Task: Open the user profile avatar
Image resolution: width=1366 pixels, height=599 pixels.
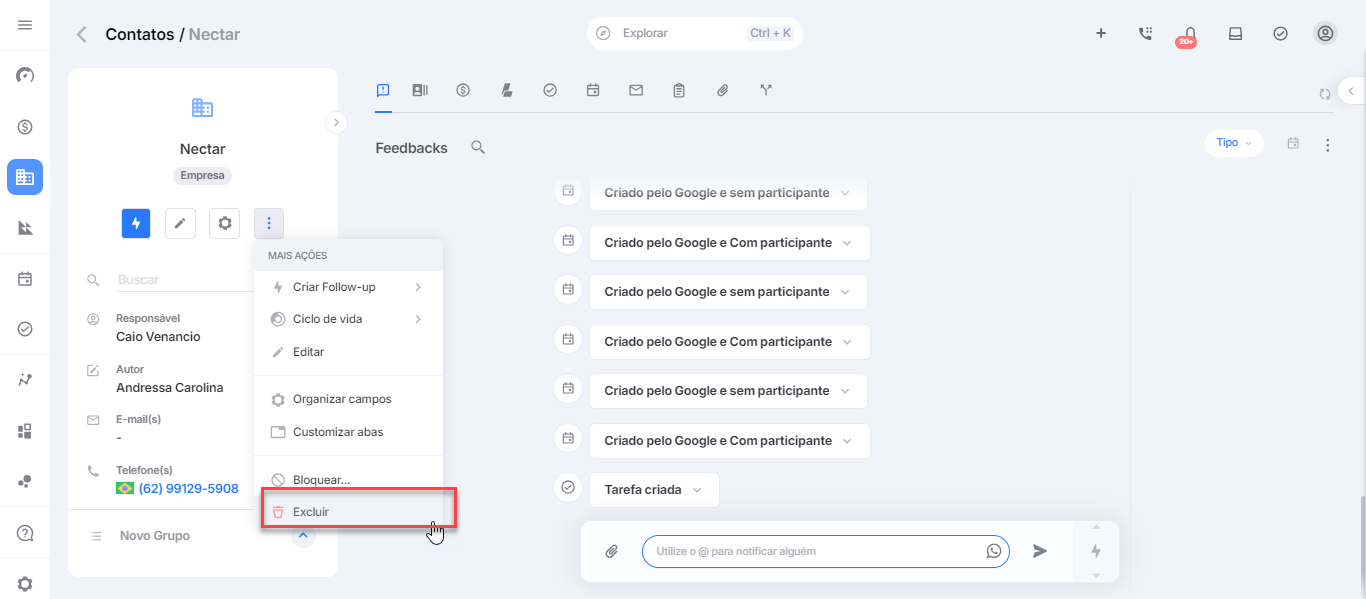Action: click(x=1325, y=33)
